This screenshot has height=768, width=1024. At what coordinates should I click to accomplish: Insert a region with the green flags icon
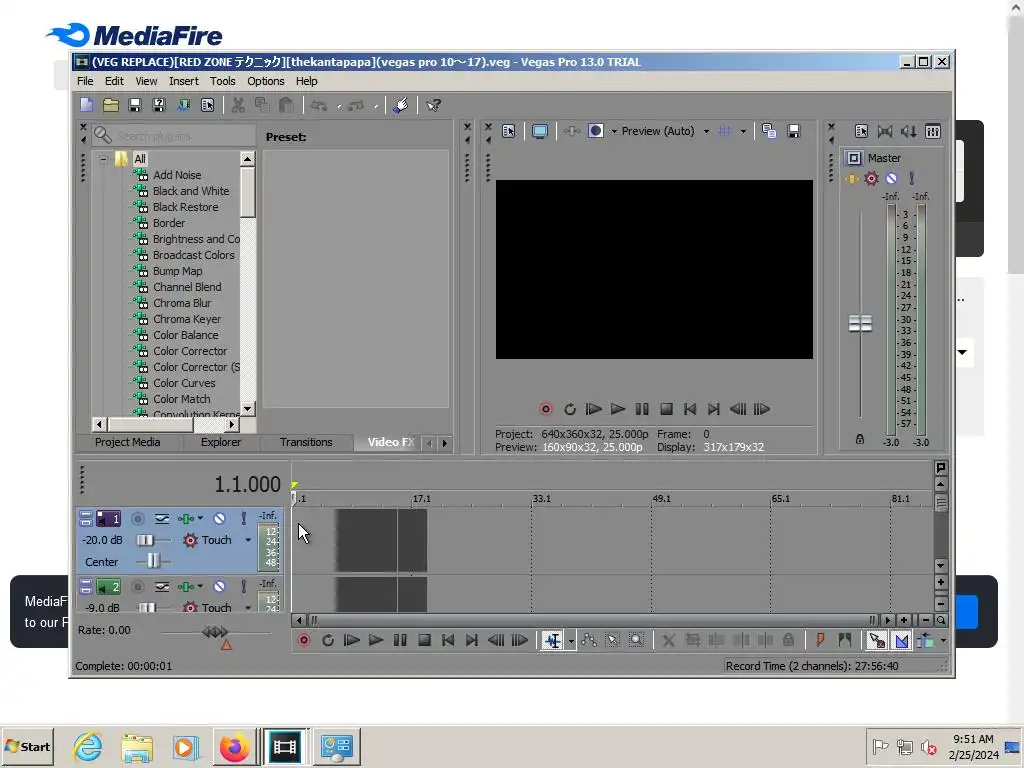[x=844, y=641]
